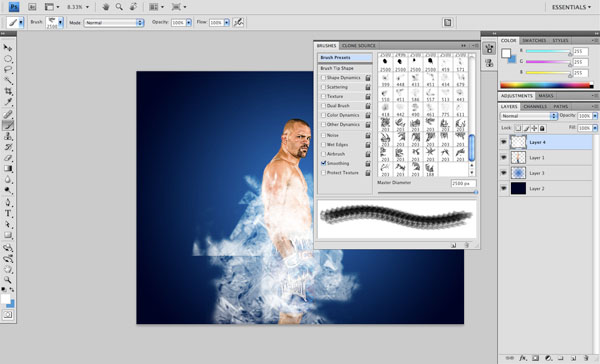
Task: Click the Master Diameter value field
Action: point(463,184)
